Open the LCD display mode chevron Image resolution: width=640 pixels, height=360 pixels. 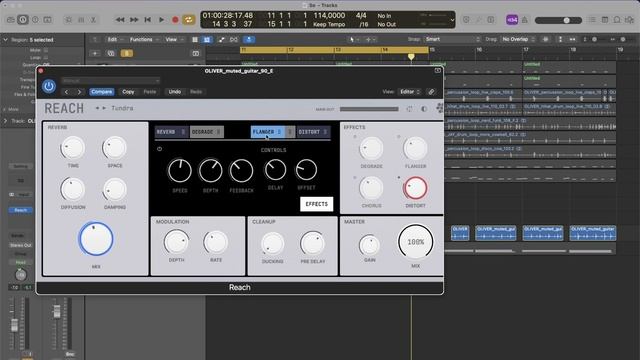click(x=452, y=20)
